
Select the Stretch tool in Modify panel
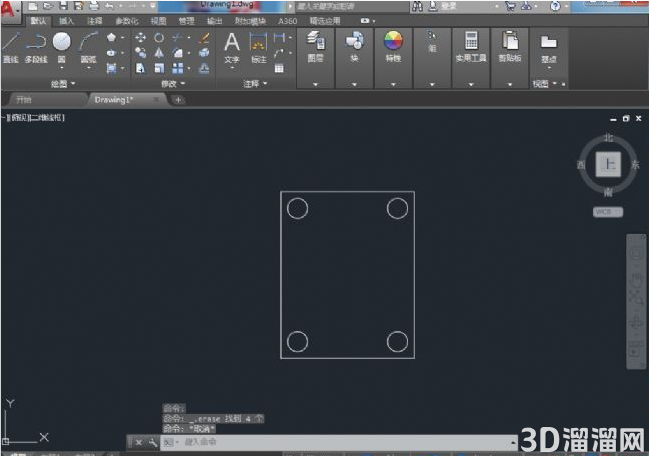click(140, 68)
